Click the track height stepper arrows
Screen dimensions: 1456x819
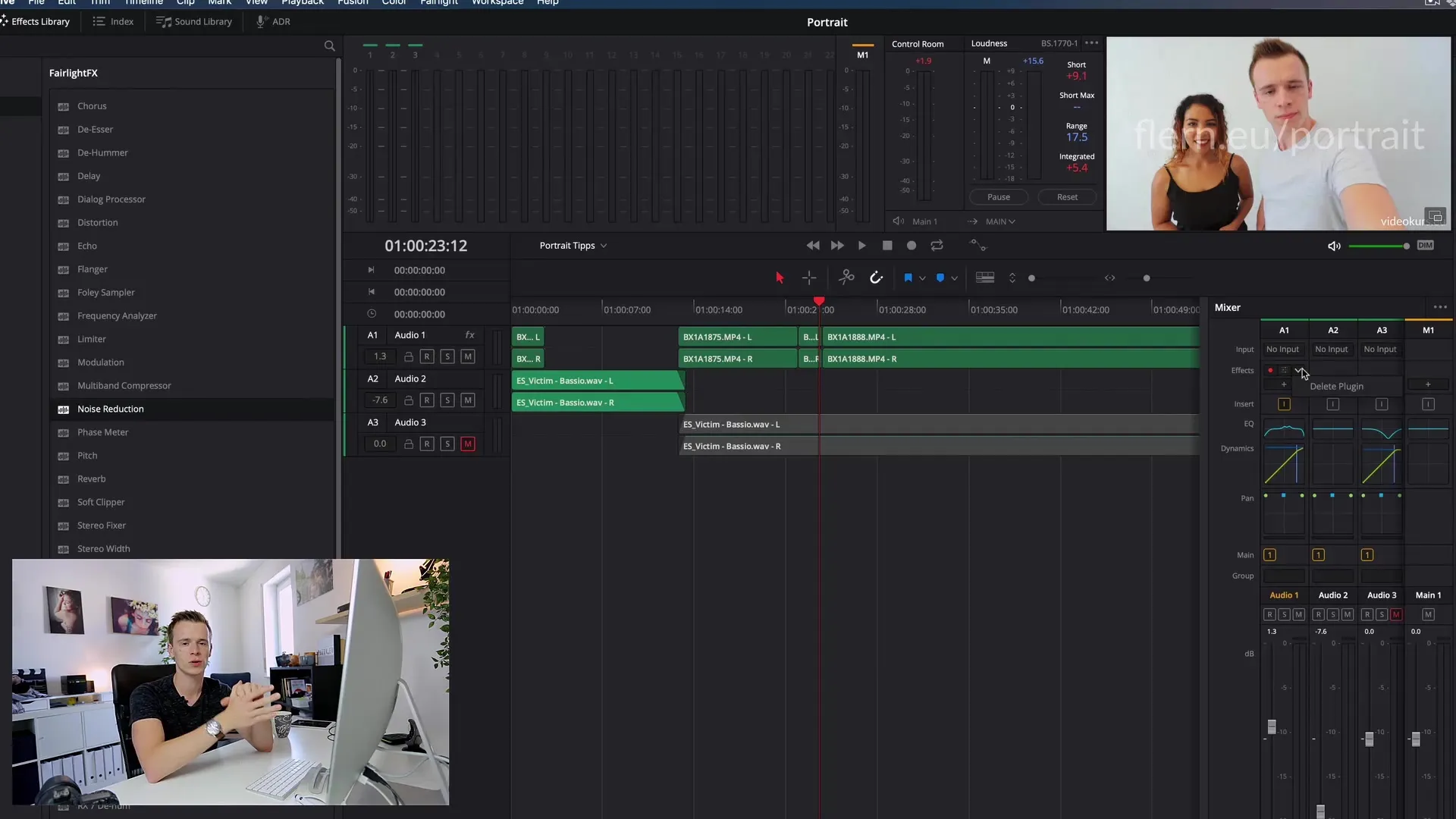(1012, 278)
